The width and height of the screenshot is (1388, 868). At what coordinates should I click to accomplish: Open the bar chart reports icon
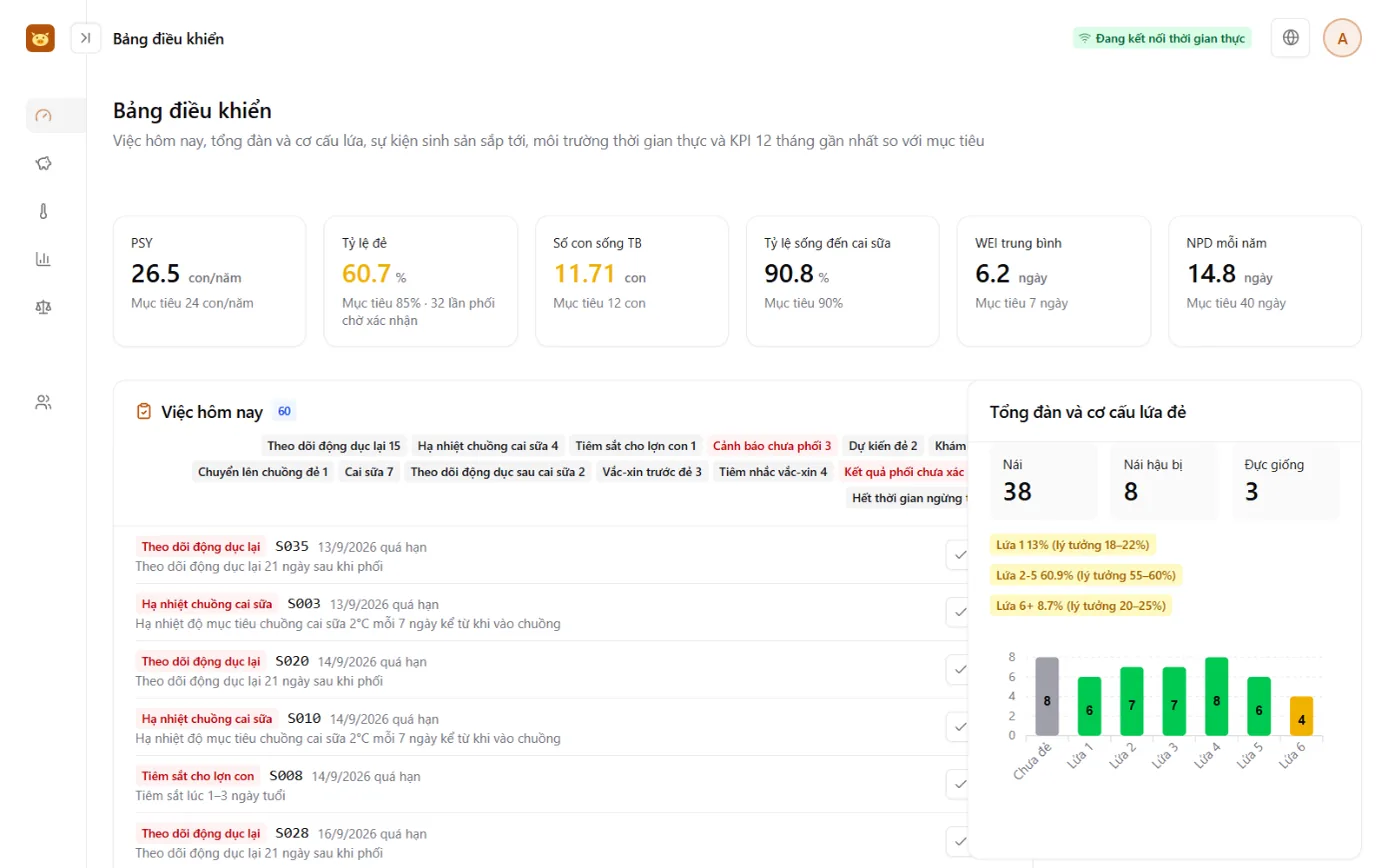coord(43,259)
